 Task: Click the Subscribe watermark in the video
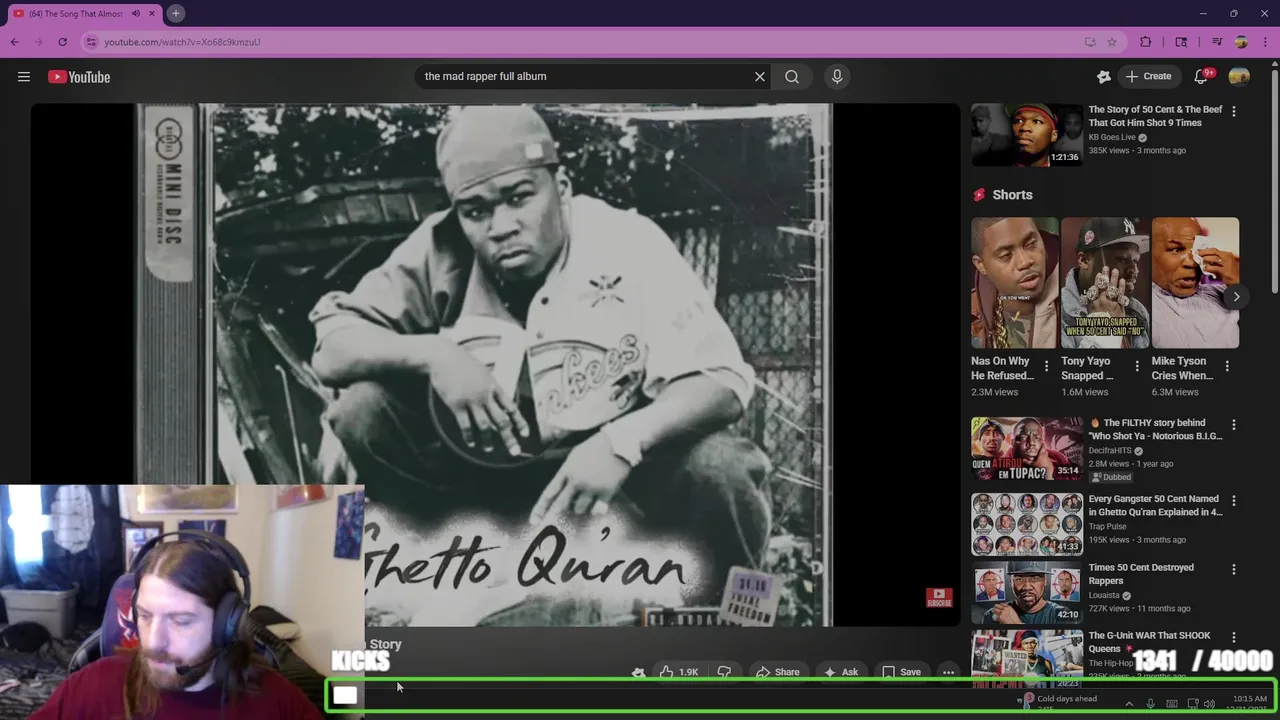pyautogui.click(x=939, y=598)
